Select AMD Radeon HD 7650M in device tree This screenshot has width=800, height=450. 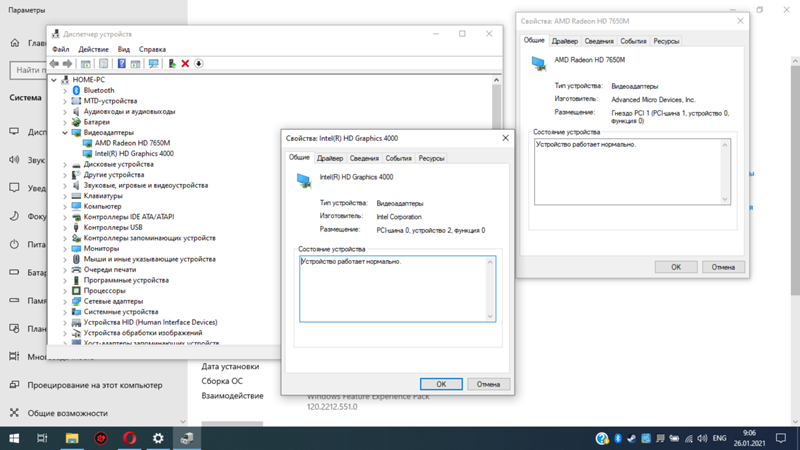click(x=132, y=143)
